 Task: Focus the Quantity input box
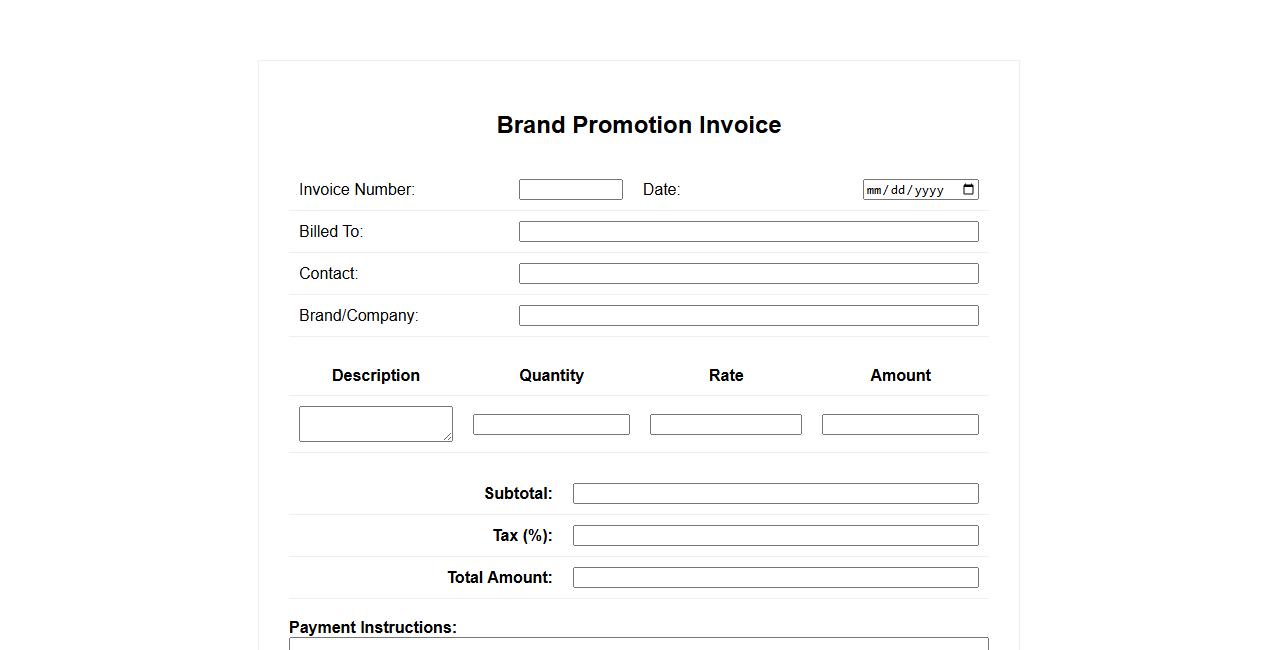(551, 425)
